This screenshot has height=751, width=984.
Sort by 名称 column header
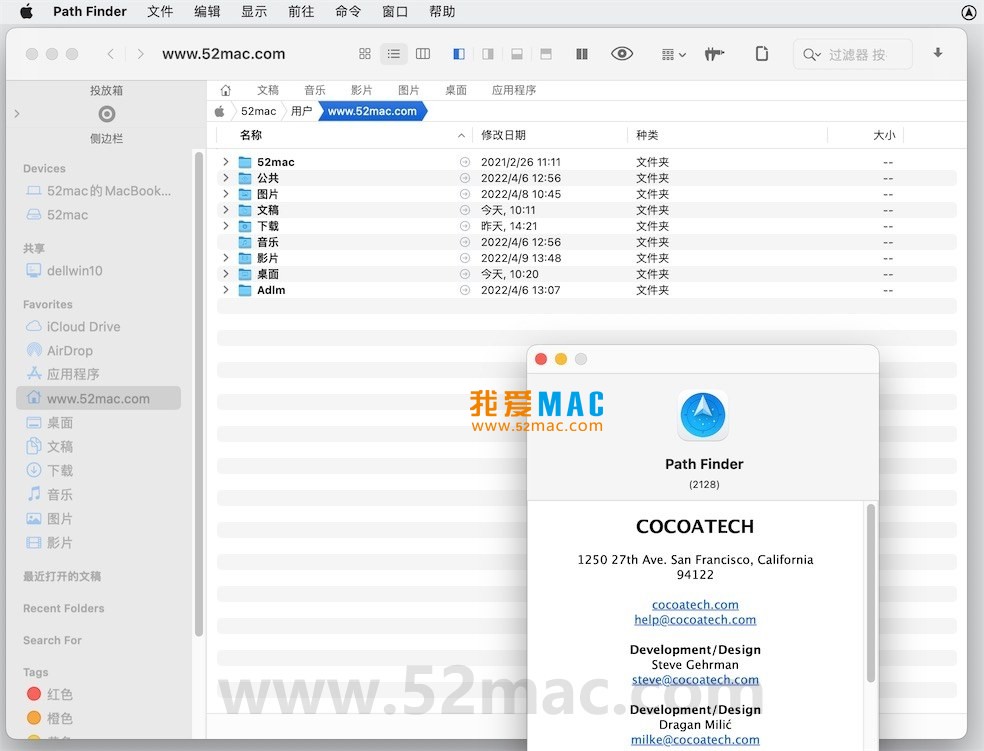(251, 136)
